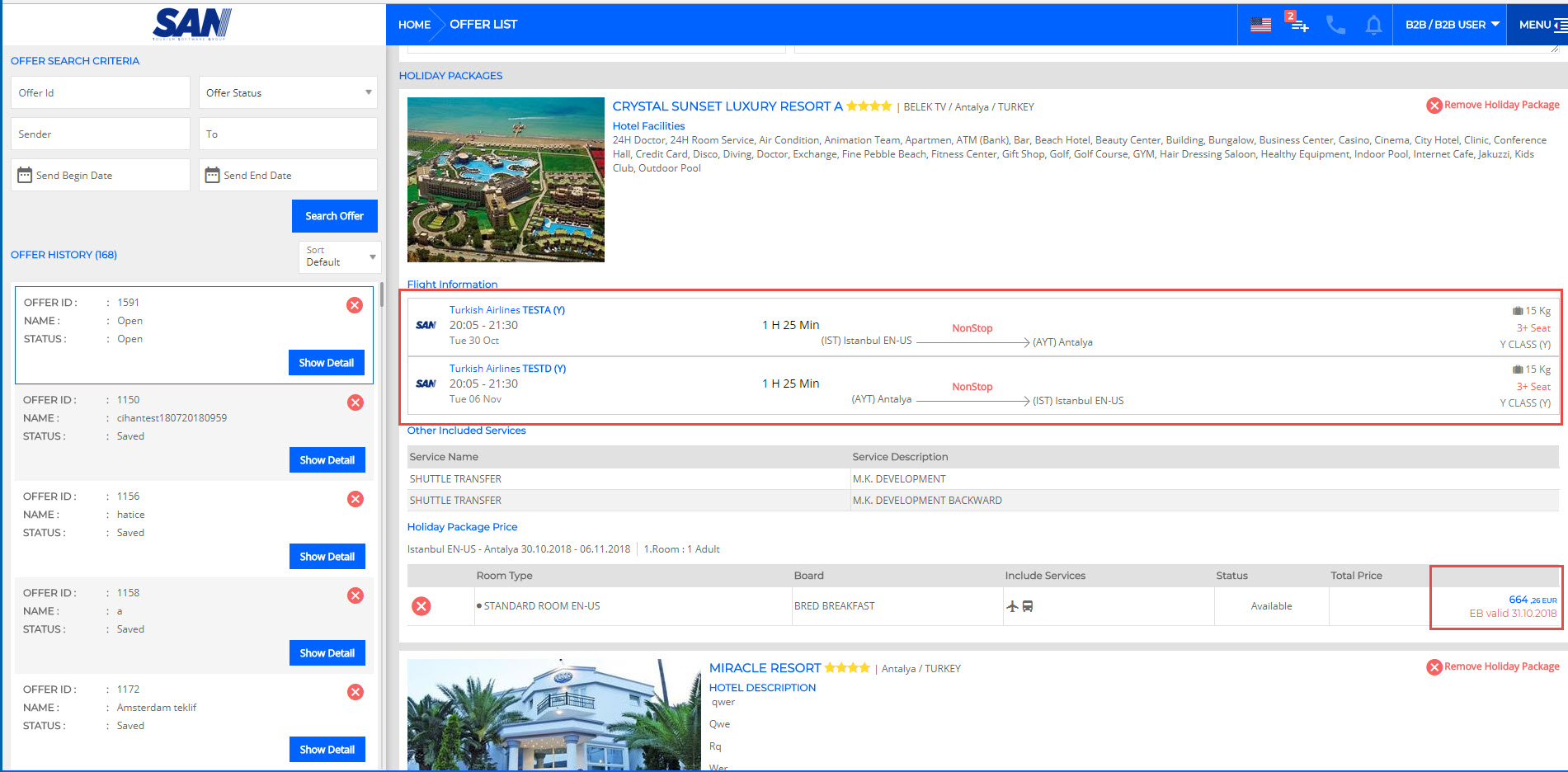Click the bus transfer include-service icon
Image resolution: width=1568 pixels, height=772 pixels.
pos(1028,606)
